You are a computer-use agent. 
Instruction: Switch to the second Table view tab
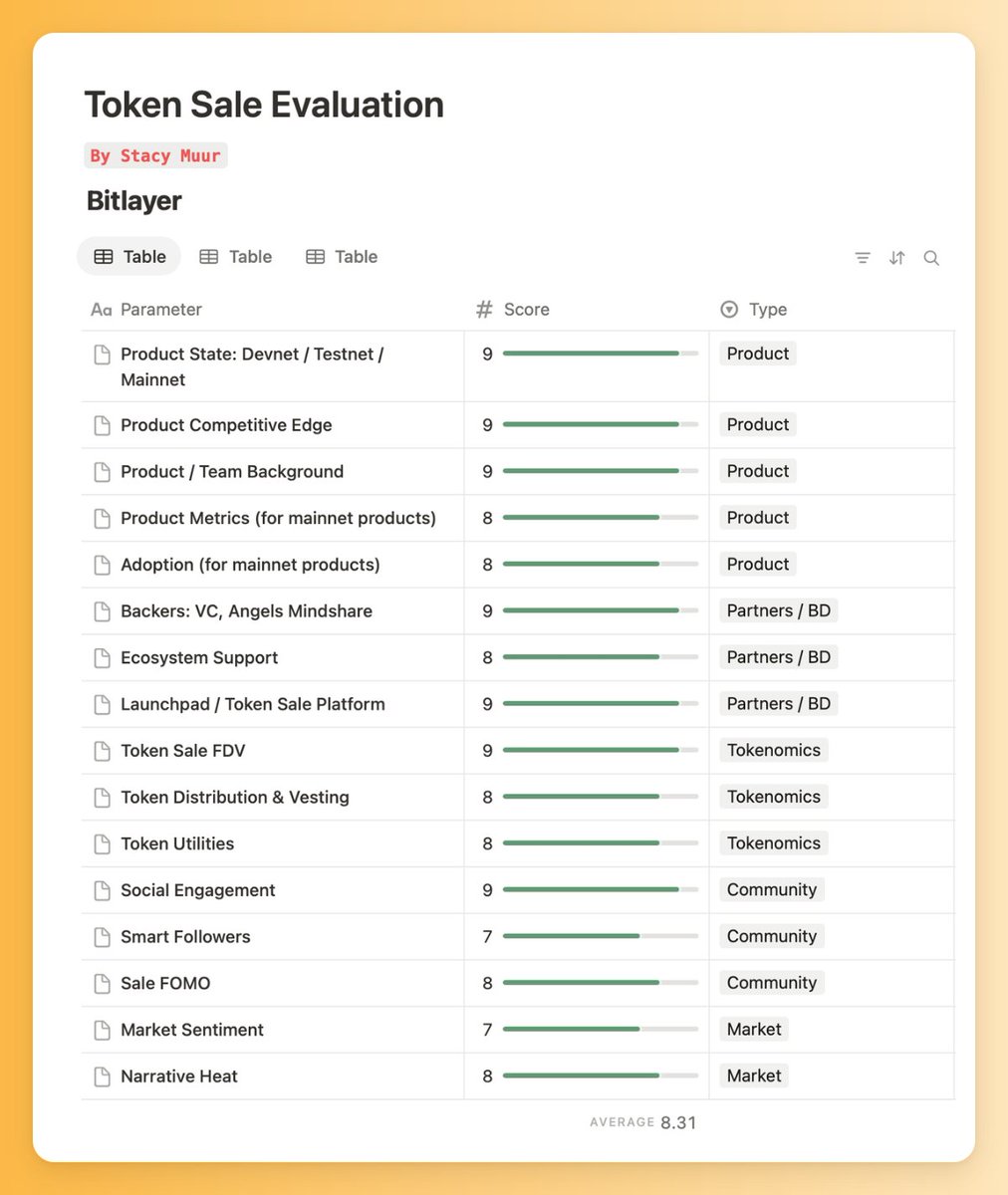[x=236, y=257]
